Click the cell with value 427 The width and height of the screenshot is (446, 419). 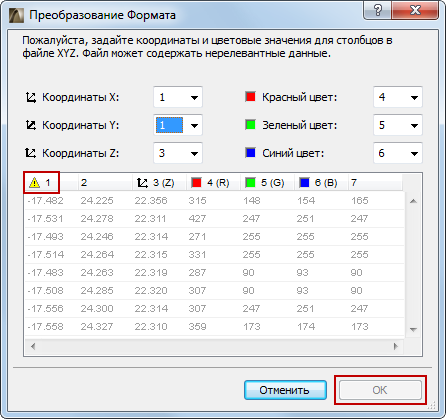click(x=197, y=219)
